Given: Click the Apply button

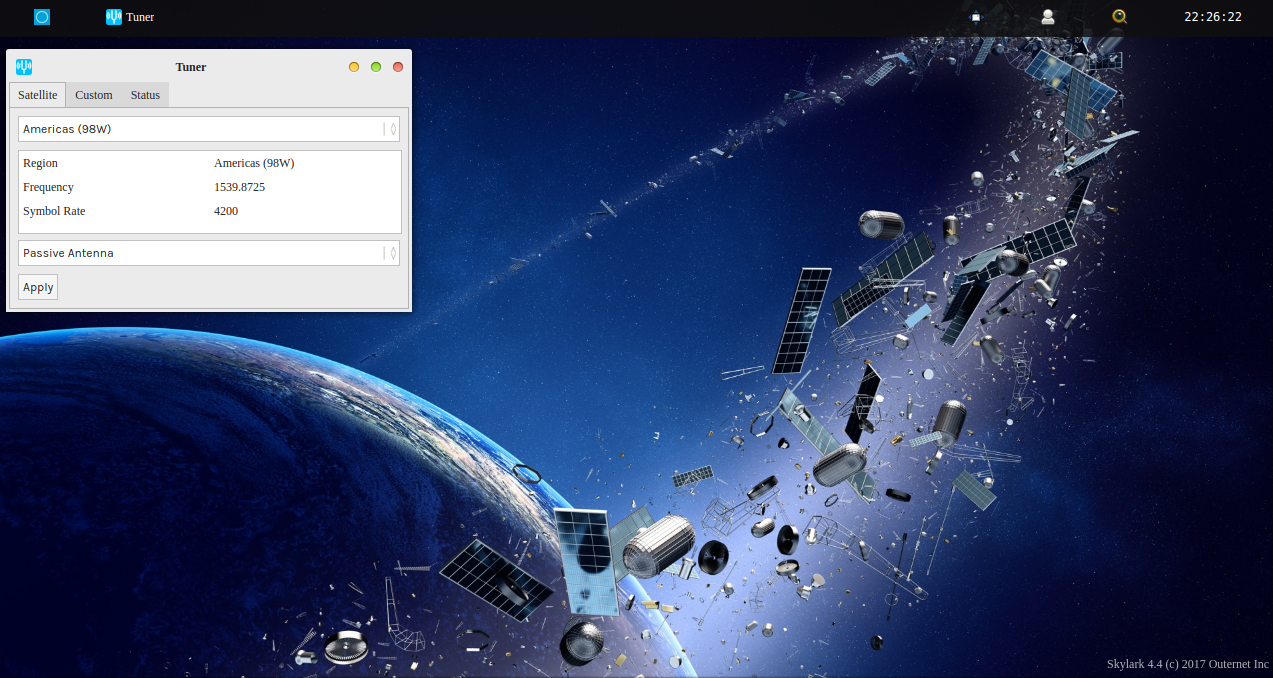Looking at the screenshot, I should [38, 287].
